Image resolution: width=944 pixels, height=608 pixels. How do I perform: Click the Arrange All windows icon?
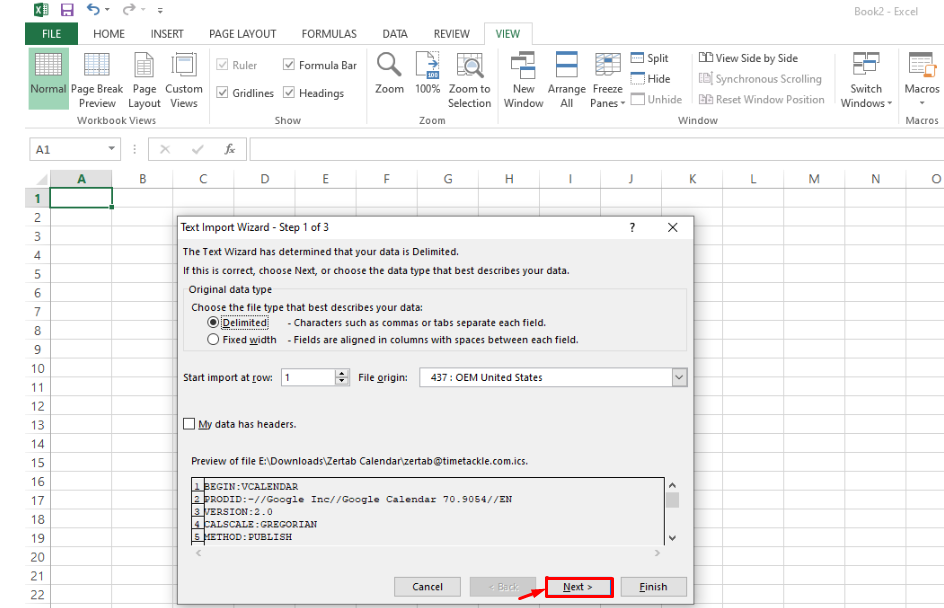[566, 78]
